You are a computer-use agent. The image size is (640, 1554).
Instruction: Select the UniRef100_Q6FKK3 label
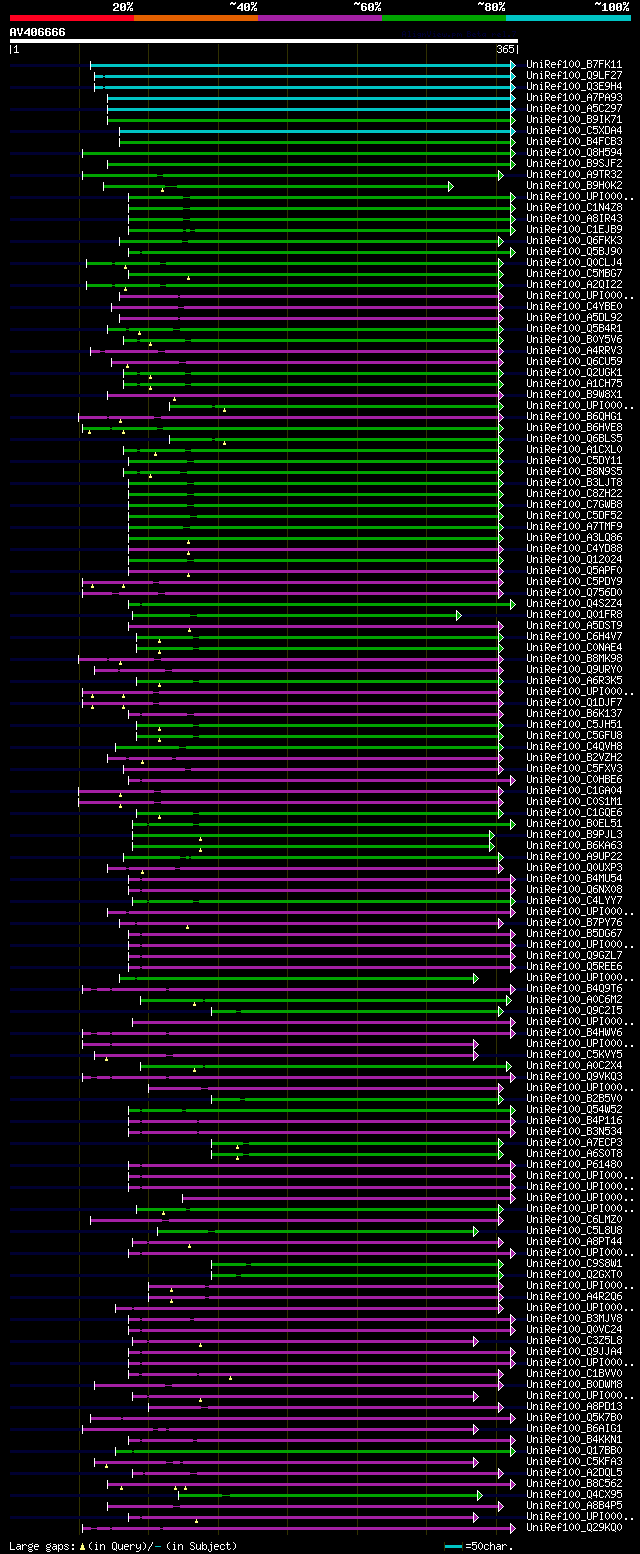point(574,240)
